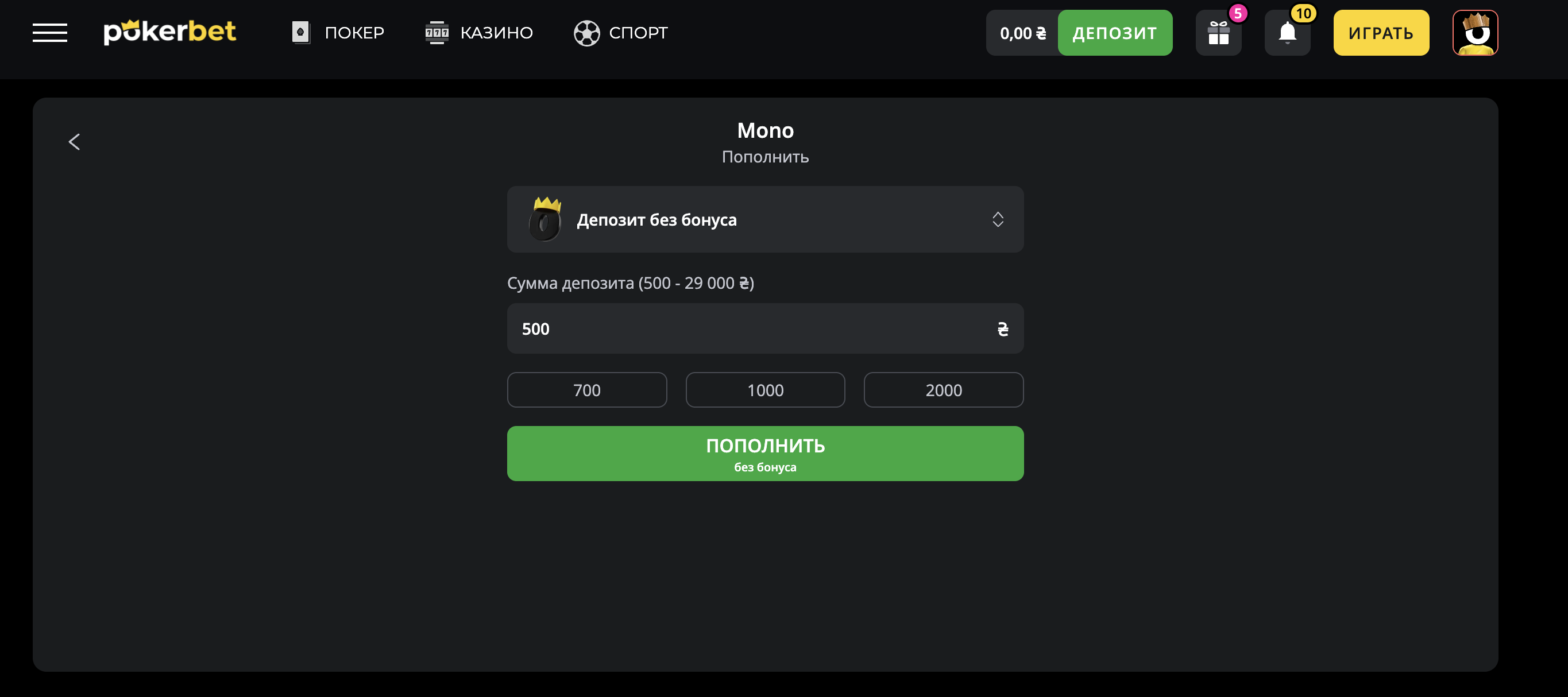
Task: Go back with the left arrow
Action: tap(74, 142)
